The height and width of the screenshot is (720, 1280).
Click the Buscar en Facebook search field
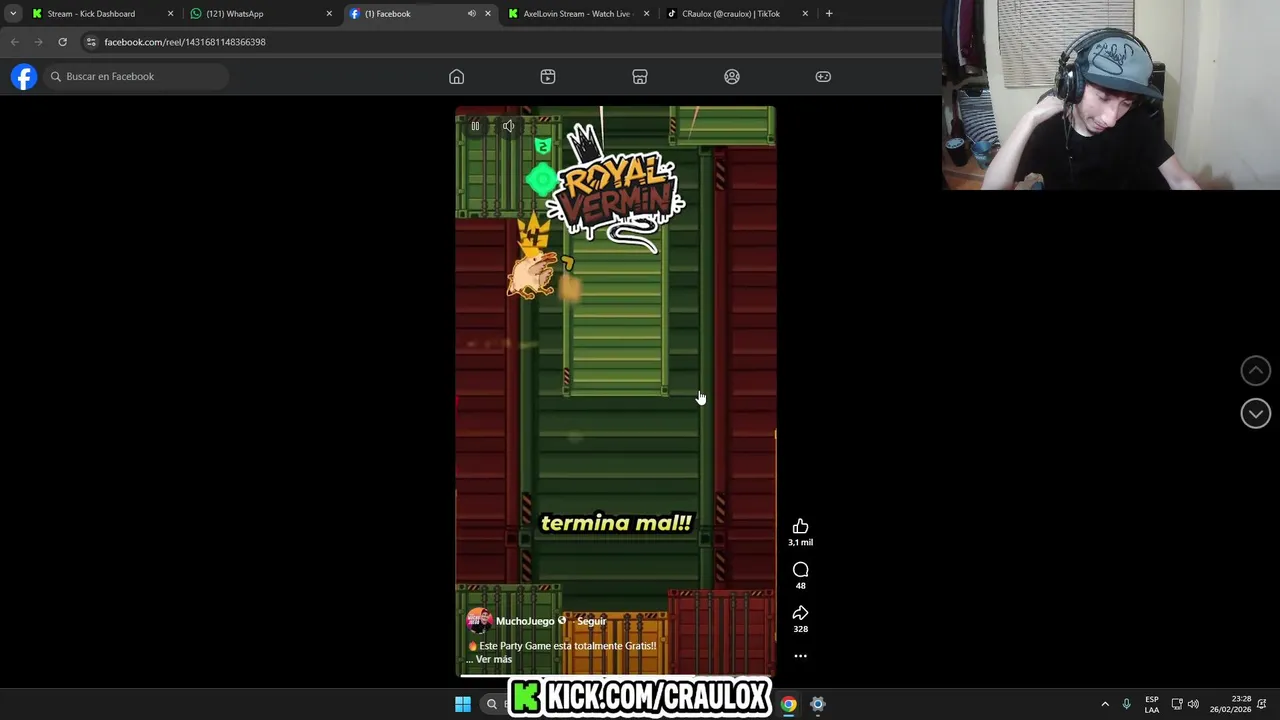136,77
